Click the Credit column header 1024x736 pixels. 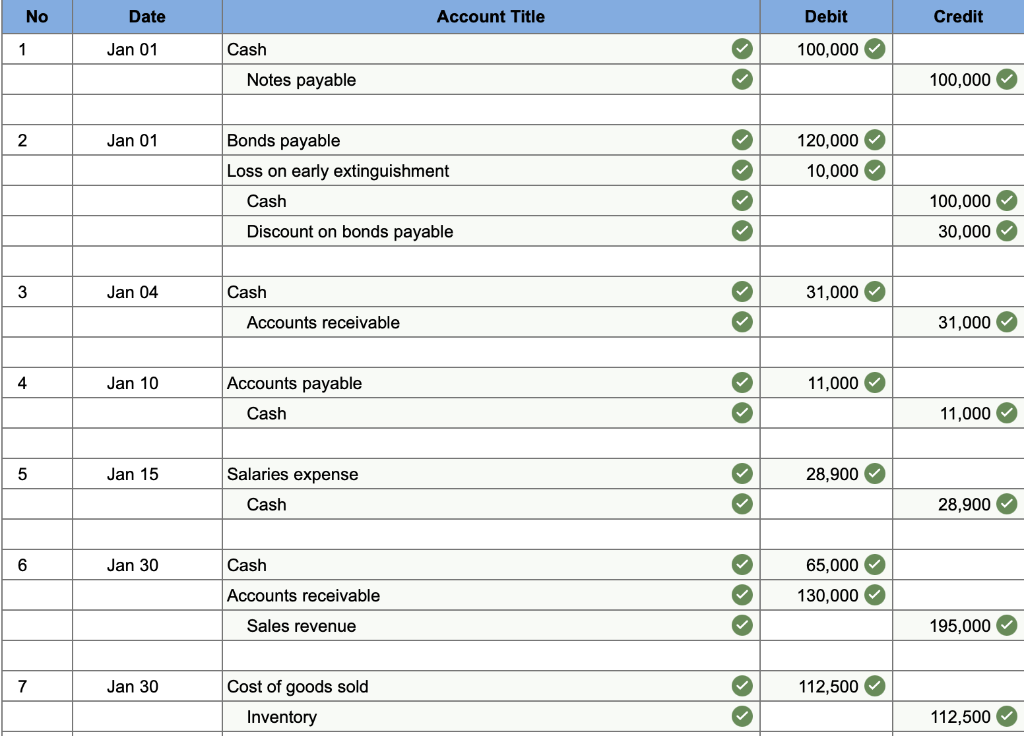[958, 16]
